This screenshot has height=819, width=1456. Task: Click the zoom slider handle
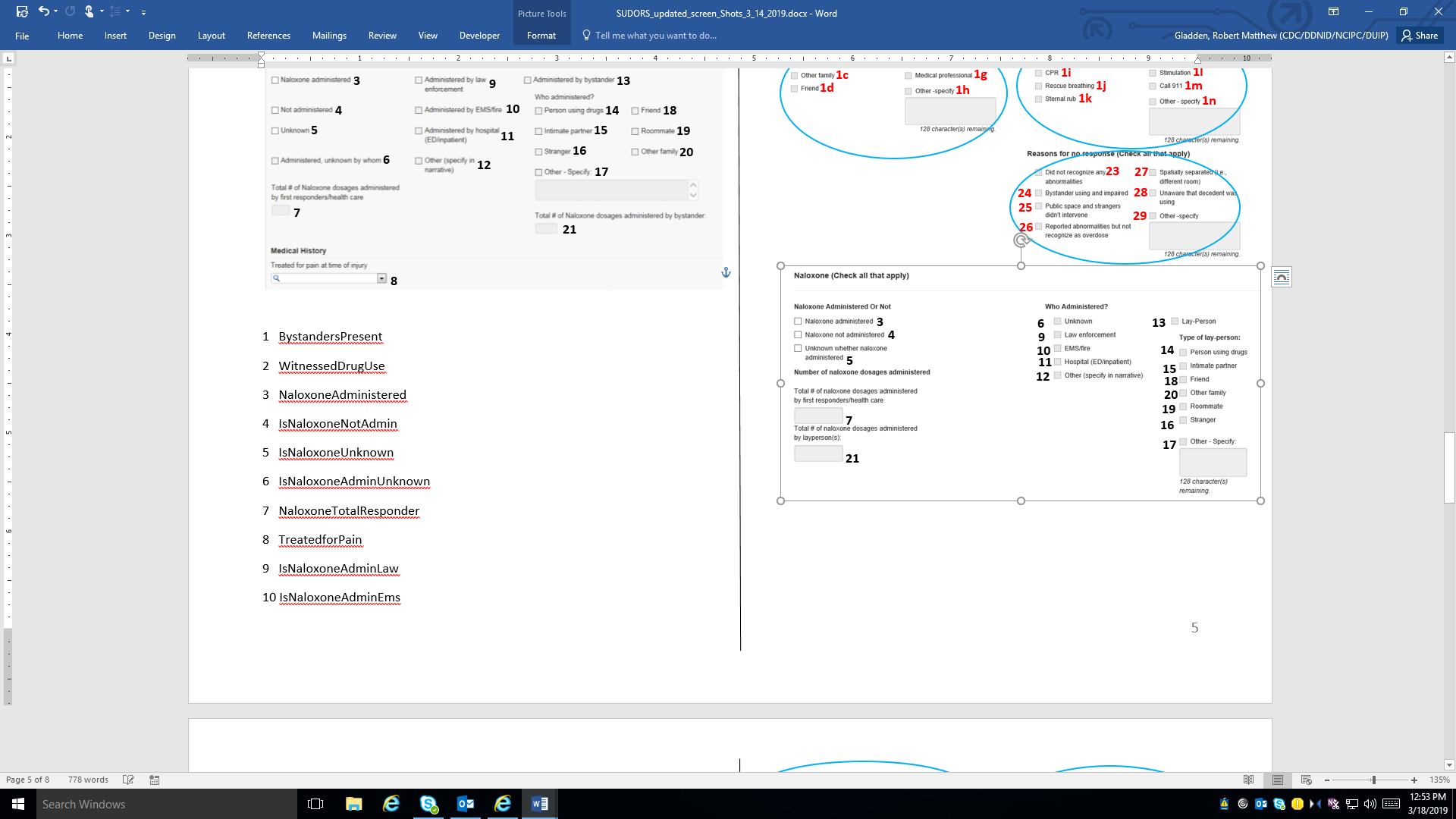point(1373,780)
